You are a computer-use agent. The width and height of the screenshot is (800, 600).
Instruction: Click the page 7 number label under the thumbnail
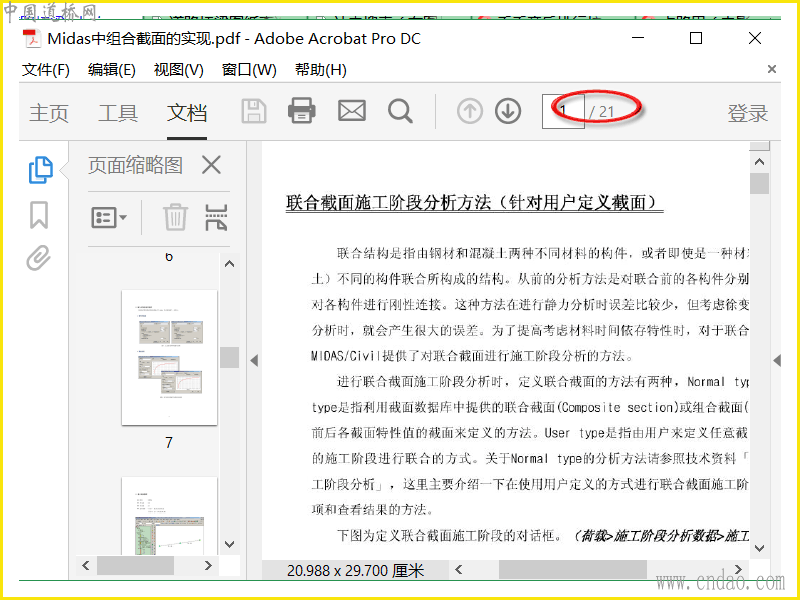tap(169, 443)
